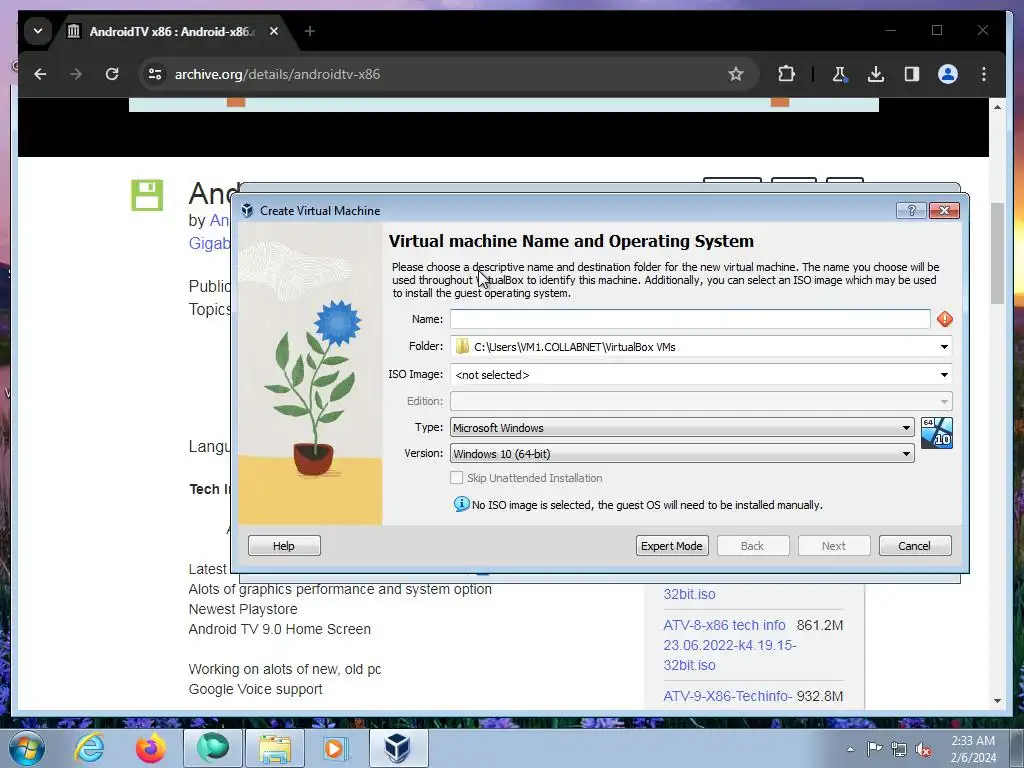Show hidden system tray icons arrow
This screenshot has width=1024, height=768.
pos(850,749)
